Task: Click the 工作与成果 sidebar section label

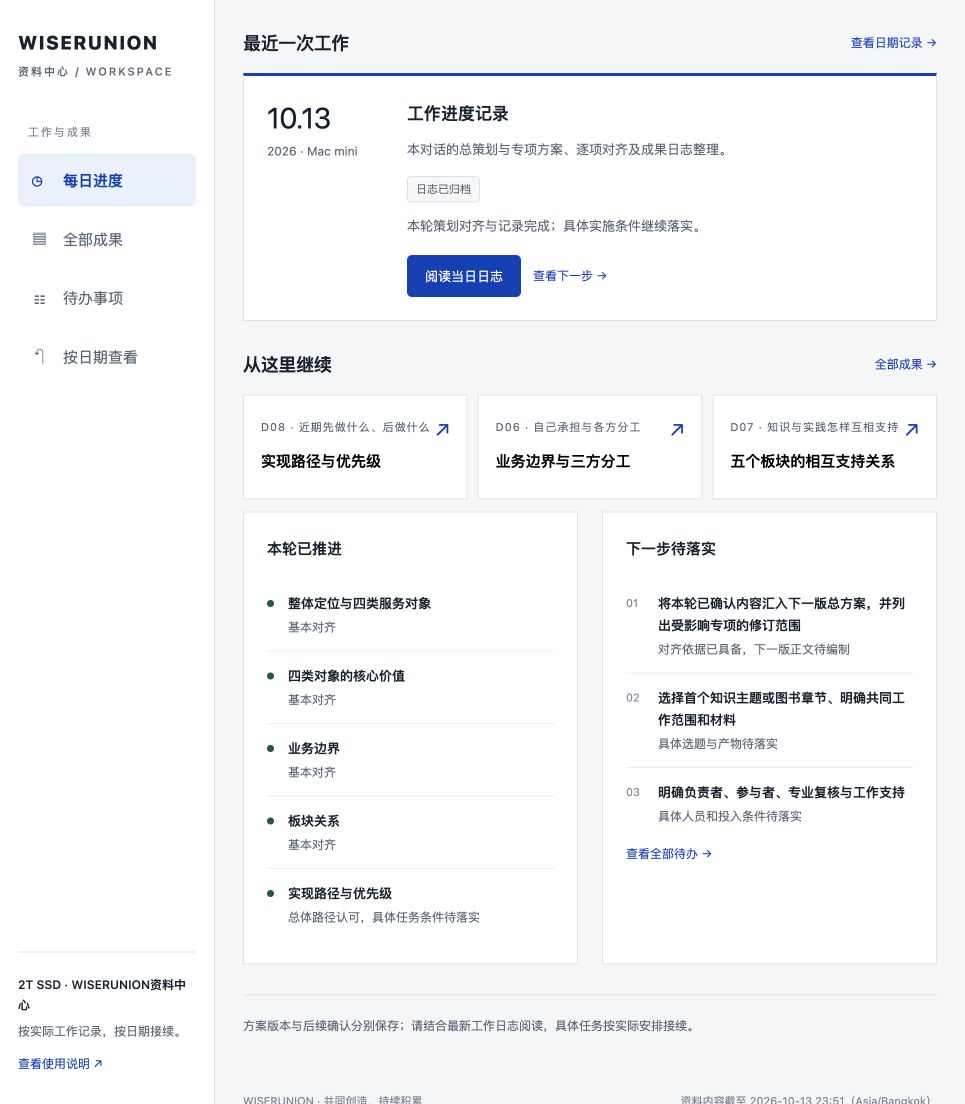Action: [60, 132]
